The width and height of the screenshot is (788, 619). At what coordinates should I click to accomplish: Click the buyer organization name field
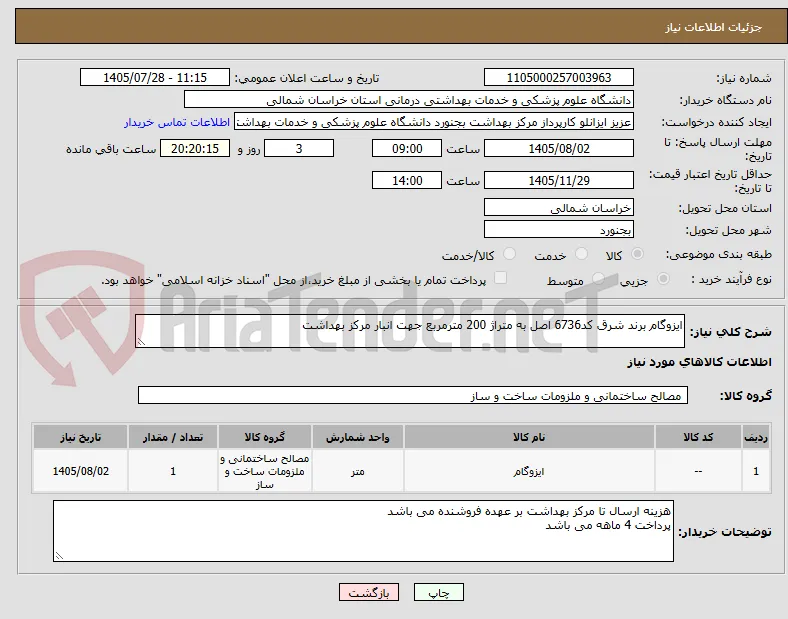click(x=409, y=99)
